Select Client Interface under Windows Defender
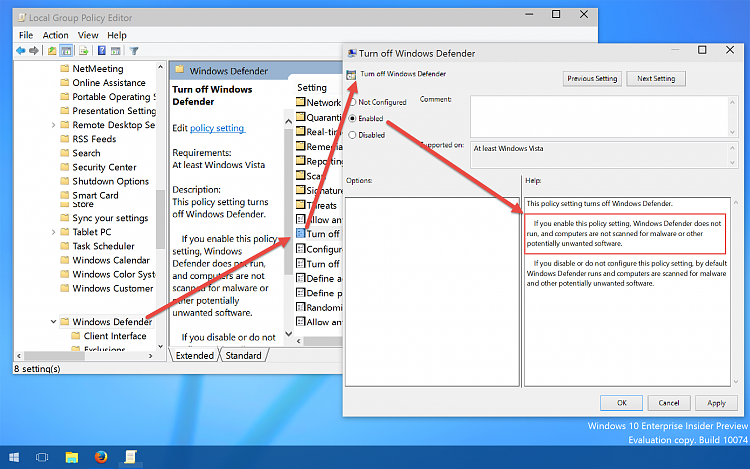The height and width of the screenshot is (469, 750). (x=115, y=336)
